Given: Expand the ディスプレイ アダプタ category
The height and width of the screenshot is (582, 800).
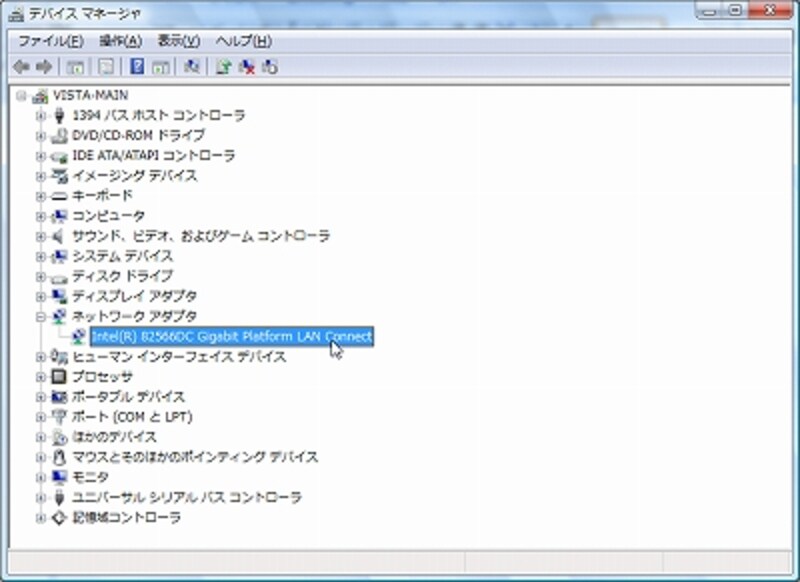Looking at the screenshot, I should click(x=40, y=296).
